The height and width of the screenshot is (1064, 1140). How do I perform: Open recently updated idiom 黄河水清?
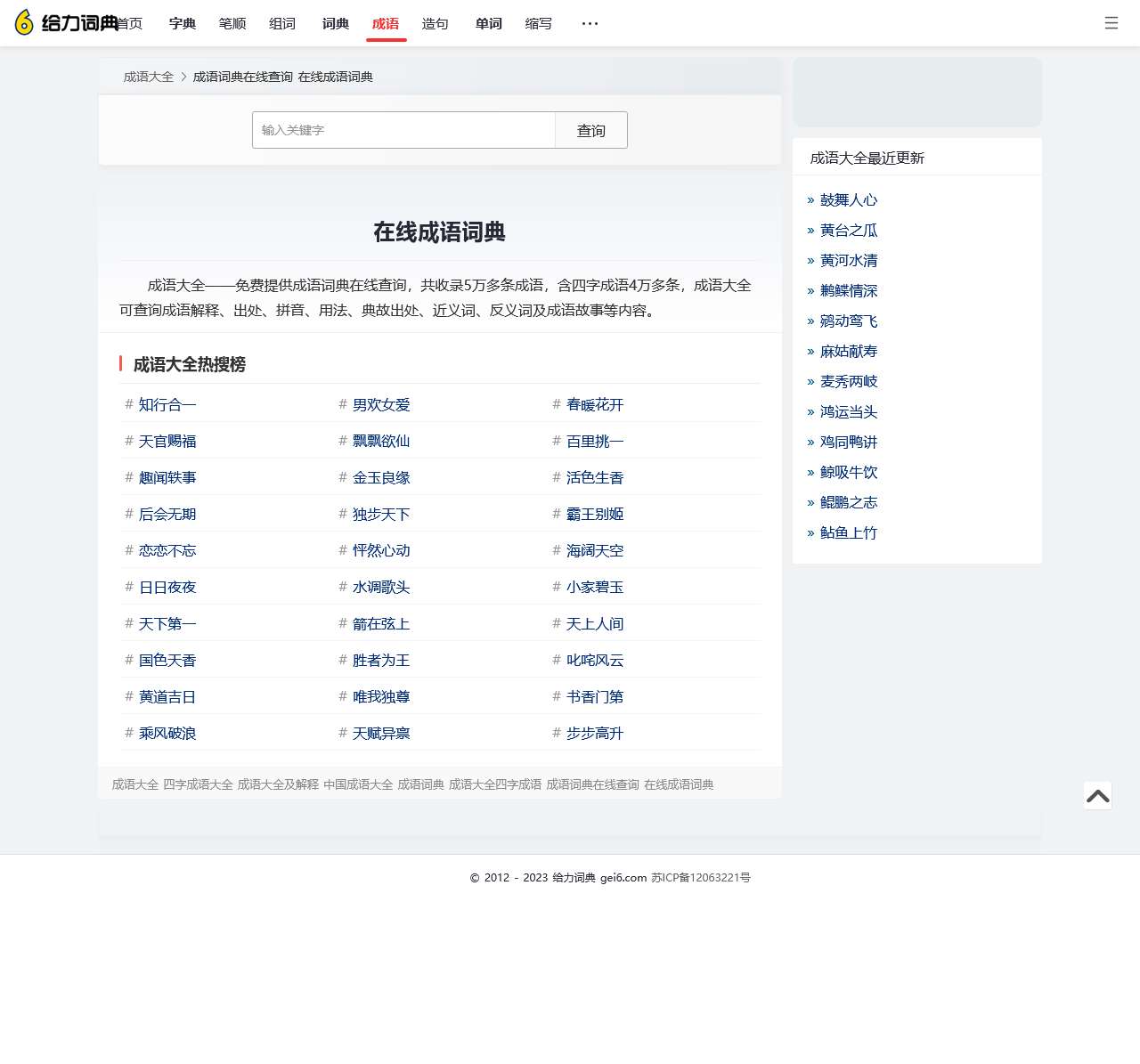[849, 260]
